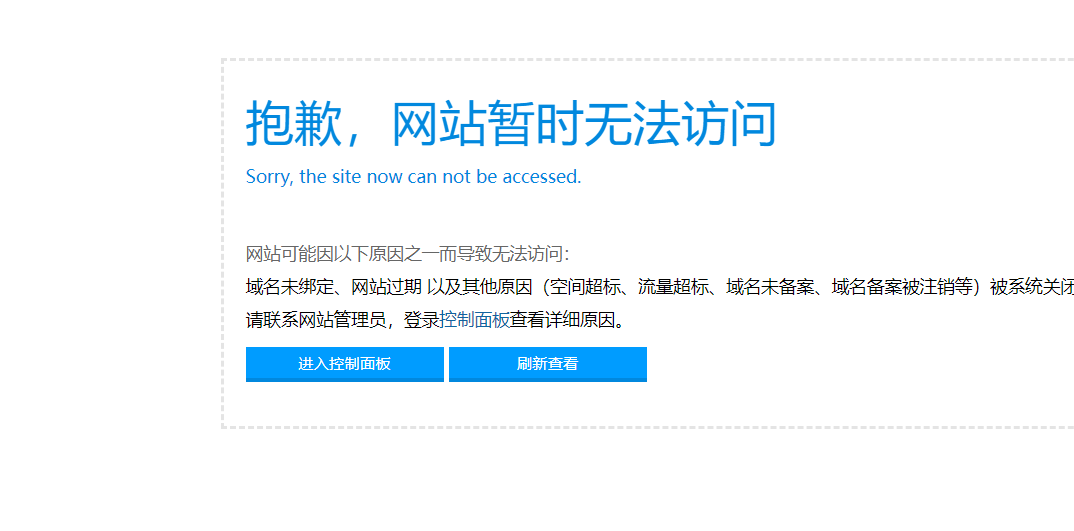
Task: Select the text 网站过期
Action: coord(386,287)
